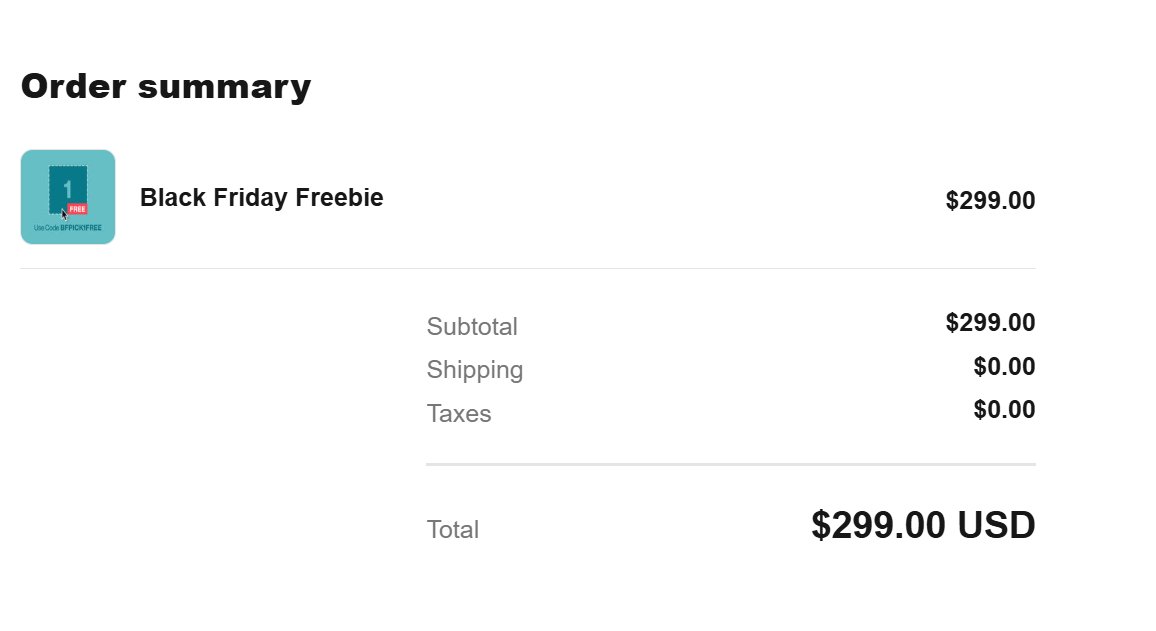
Task: Click the mouse cursor graphic in product image
Action: coord(64,214)
